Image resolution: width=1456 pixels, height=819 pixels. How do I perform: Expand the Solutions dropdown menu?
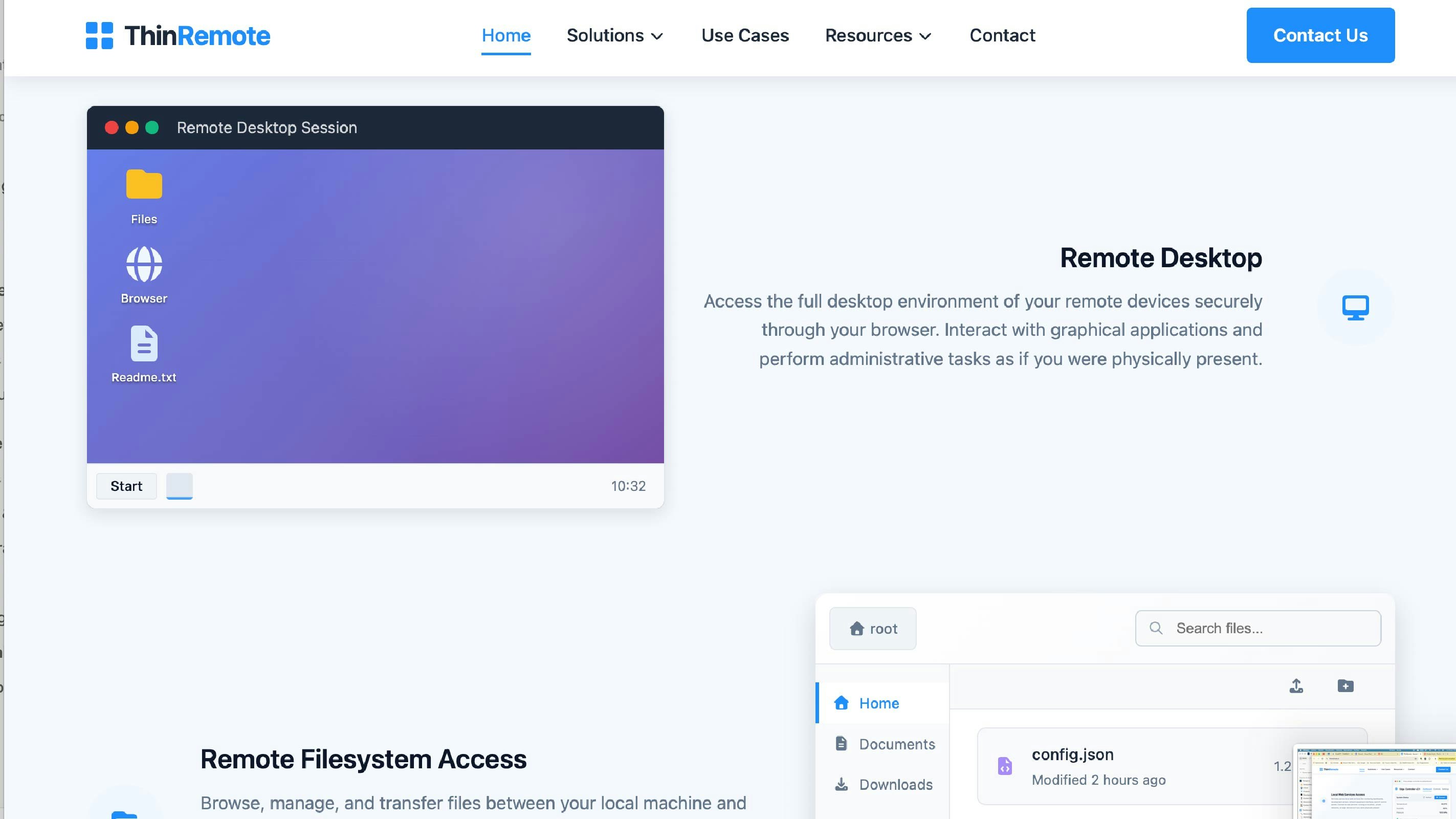coord(615,36)
